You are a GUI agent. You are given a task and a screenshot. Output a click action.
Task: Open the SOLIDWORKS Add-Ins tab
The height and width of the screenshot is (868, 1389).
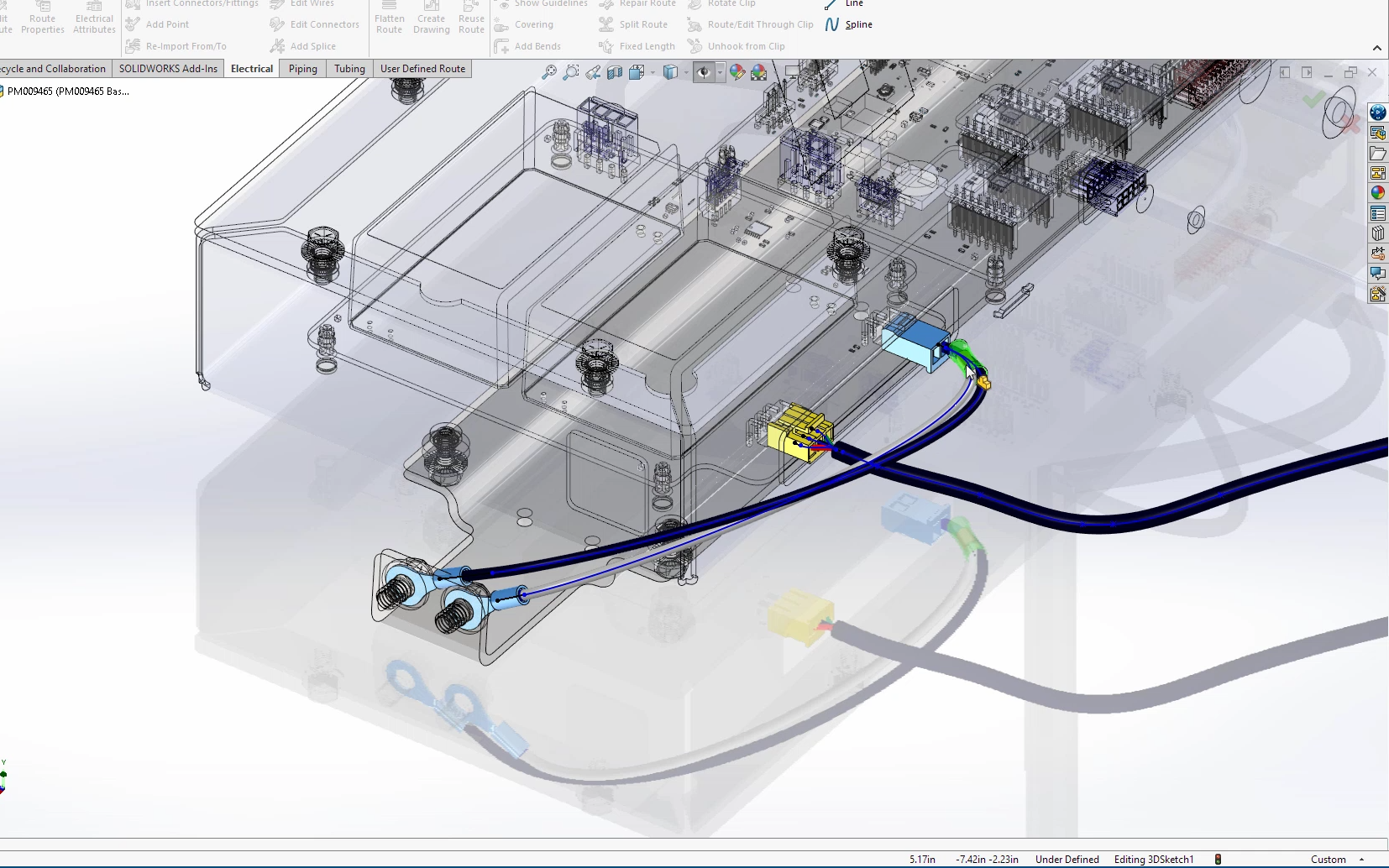coord(168,68)
